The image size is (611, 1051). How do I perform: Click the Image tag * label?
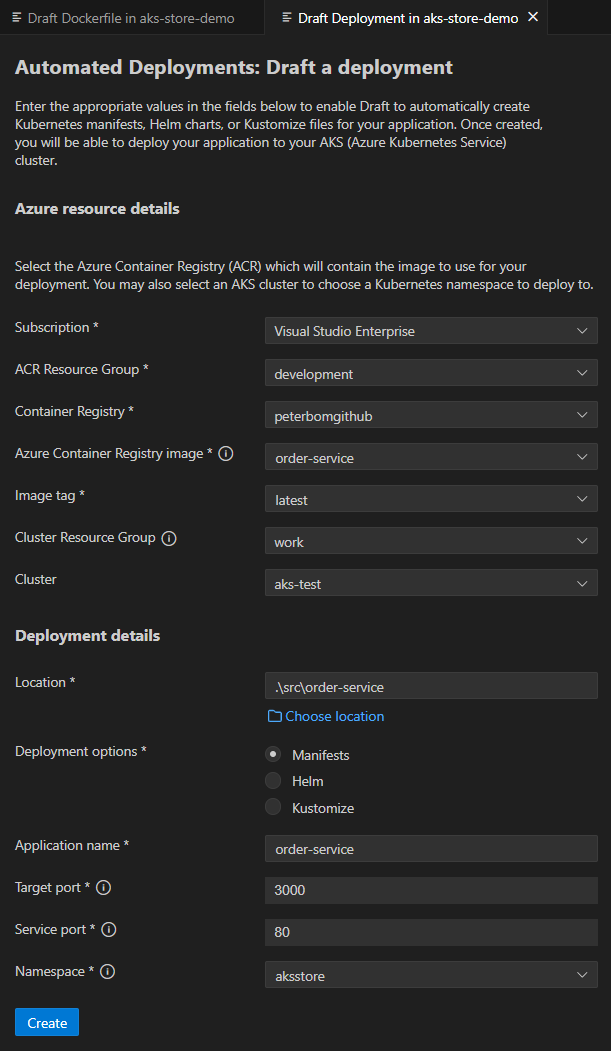(x=50, y=496)
